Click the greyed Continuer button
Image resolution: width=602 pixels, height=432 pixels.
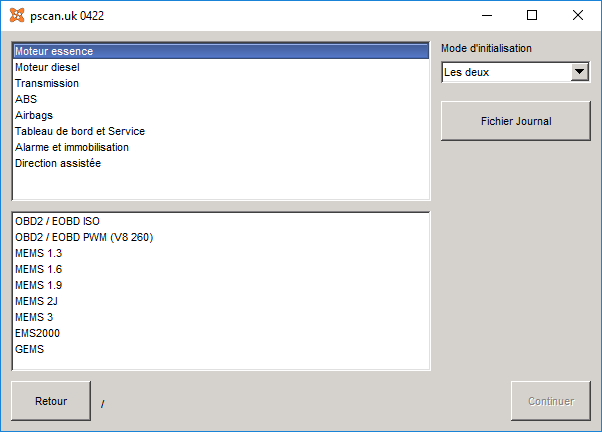(551, 401)
